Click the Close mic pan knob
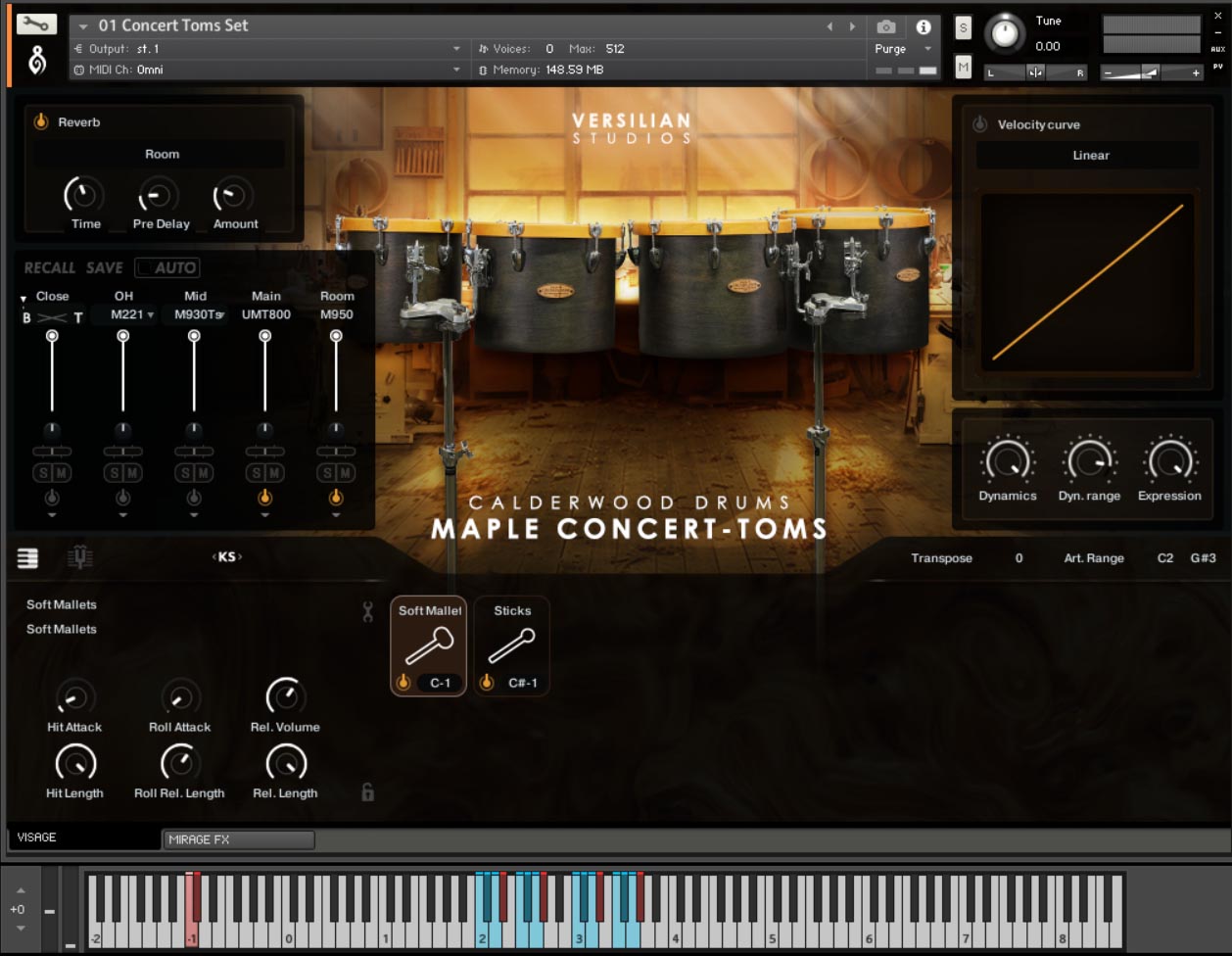This screenshot has width=1232, height=956. point(52,430)
